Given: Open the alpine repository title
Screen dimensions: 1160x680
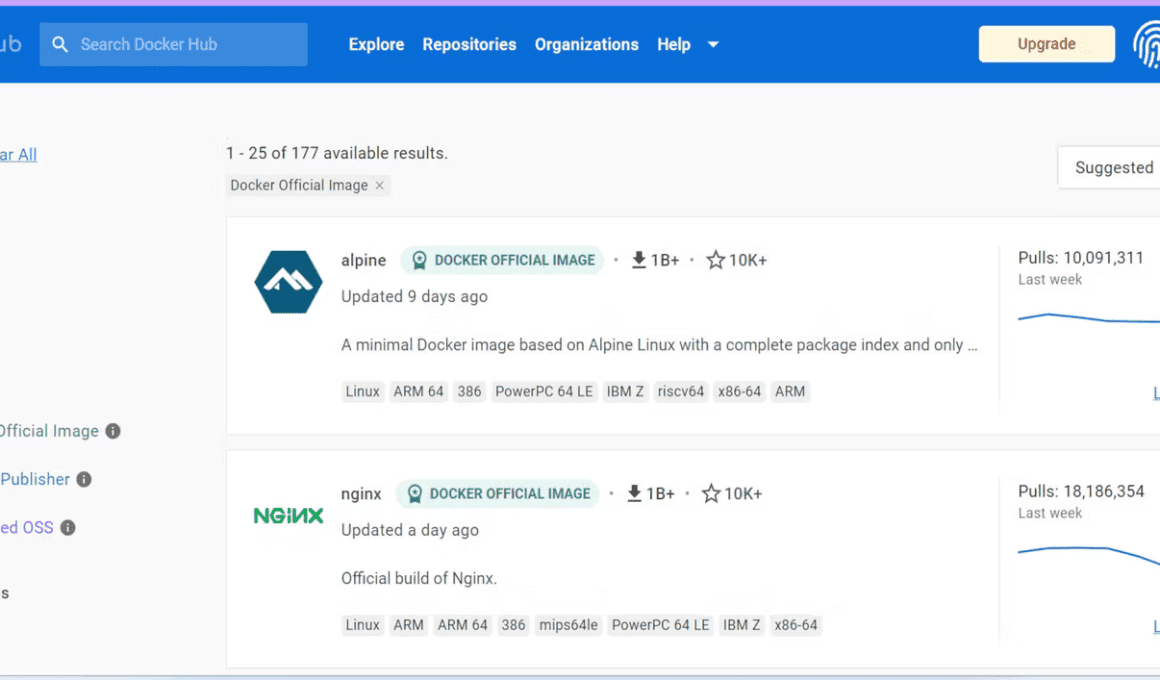Looking at the screenshot, I should click(x=363, y=260).
